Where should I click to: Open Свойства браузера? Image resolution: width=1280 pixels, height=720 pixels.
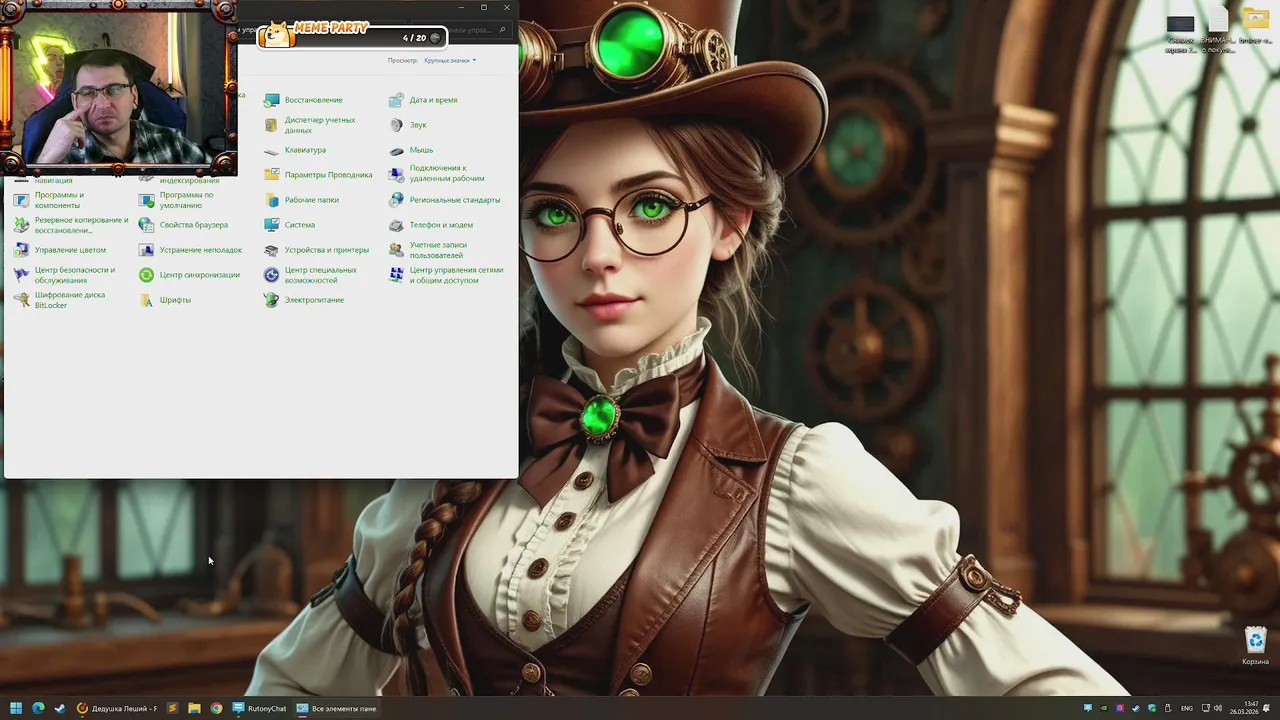[x=184, y=225]
